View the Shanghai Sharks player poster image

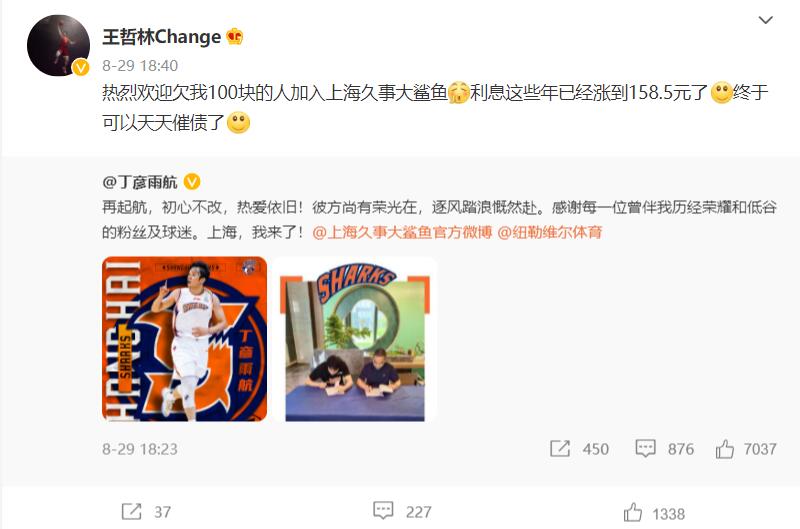[185, 339]
